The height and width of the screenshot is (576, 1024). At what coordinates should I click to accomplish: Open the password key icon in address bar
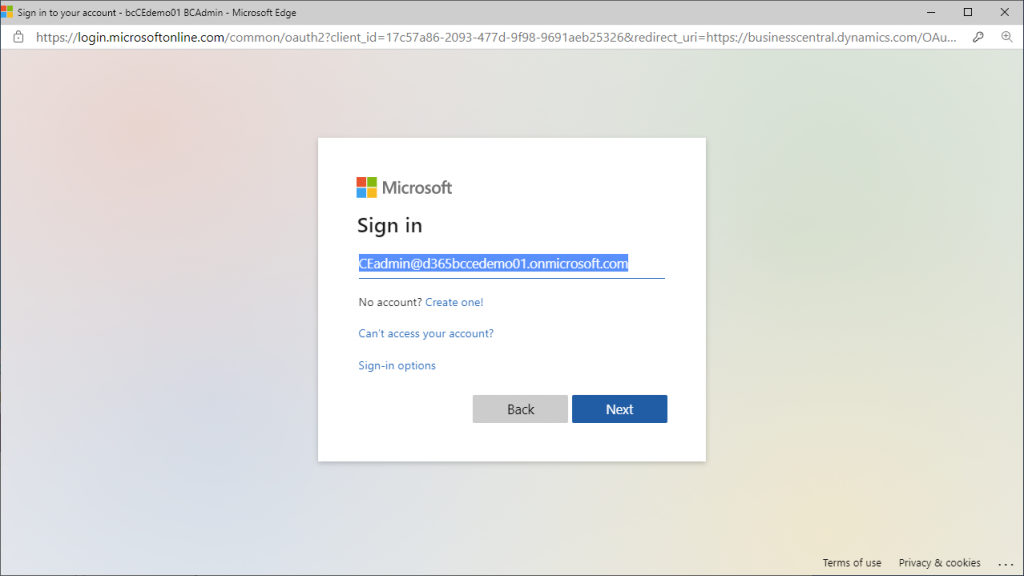pyautogui.click(x=978, y=37)
